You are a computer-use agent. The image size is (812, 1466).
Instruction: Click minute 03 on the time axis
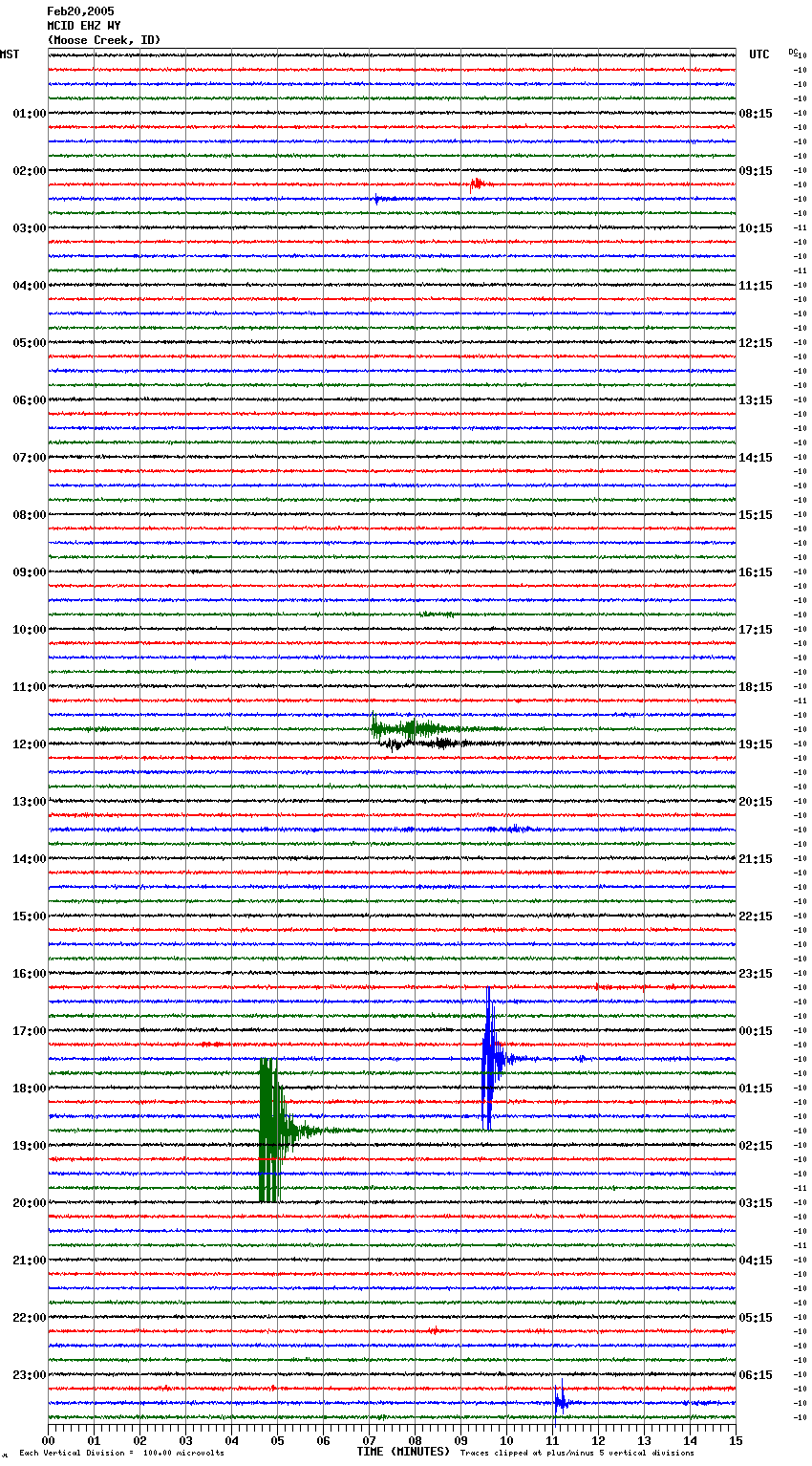point(186,1440)
